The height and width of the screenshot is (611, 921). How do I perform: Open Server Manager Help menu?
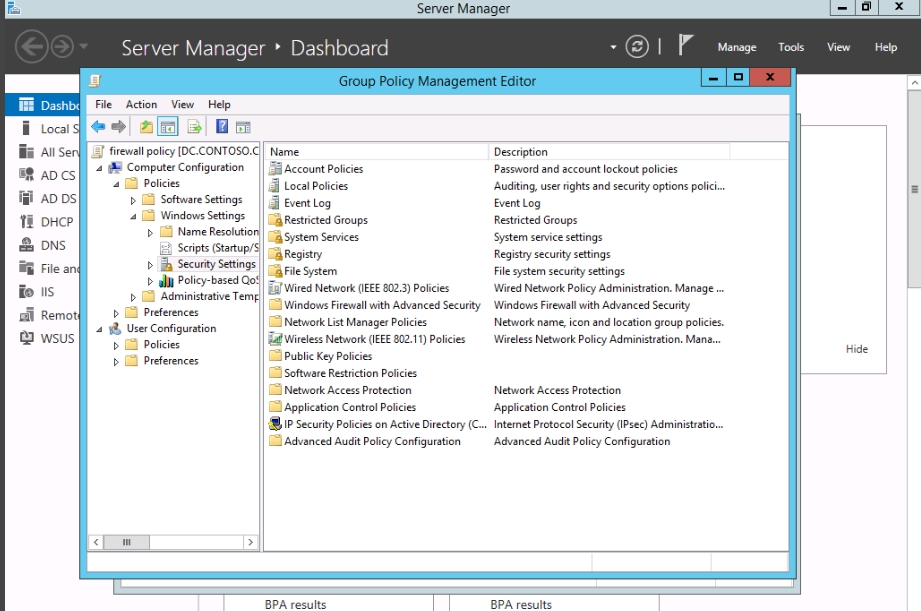(886, 47)
